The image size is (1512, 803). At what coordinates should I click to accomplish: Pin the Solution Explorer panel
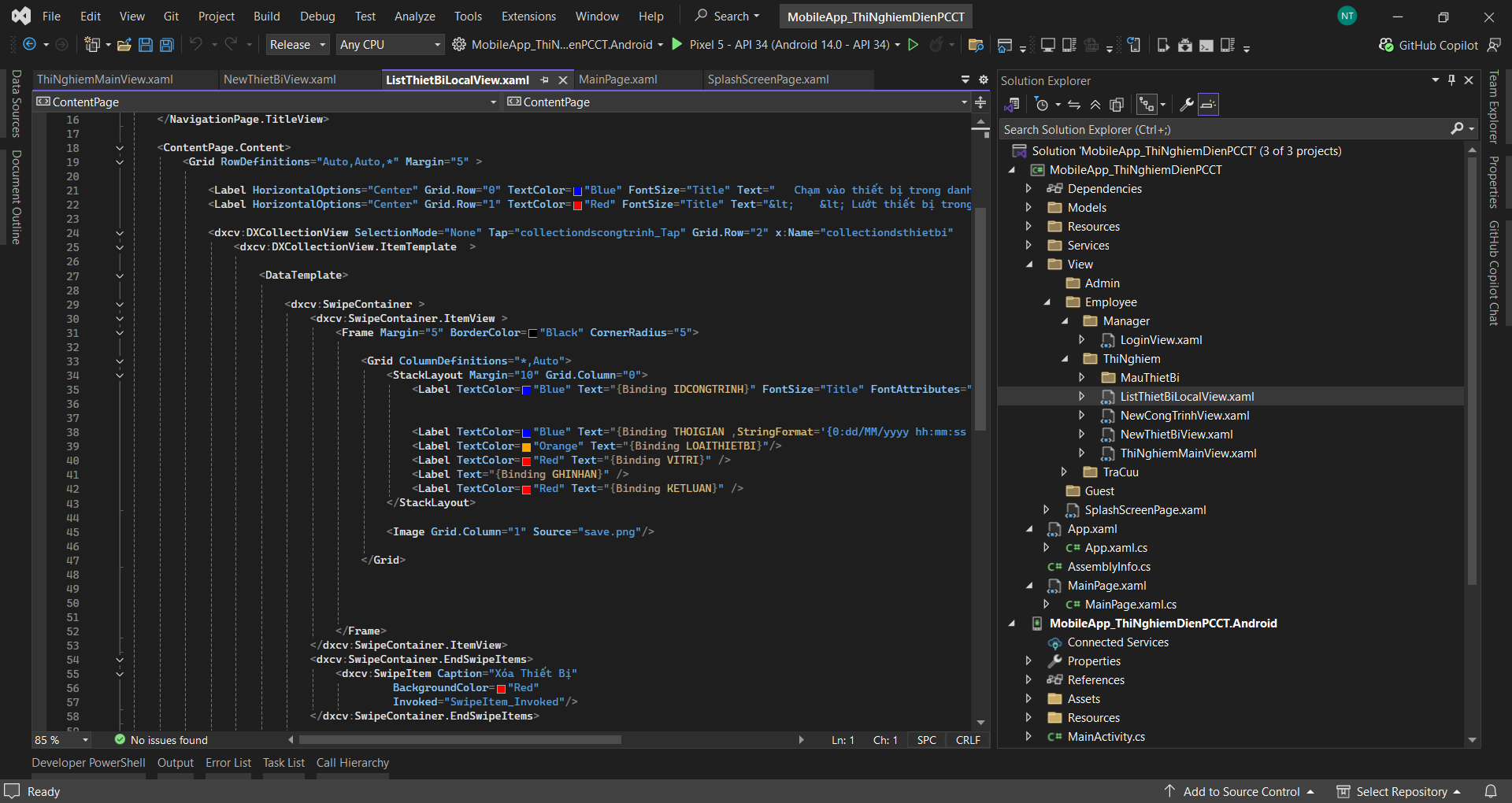coord(1451,80)
